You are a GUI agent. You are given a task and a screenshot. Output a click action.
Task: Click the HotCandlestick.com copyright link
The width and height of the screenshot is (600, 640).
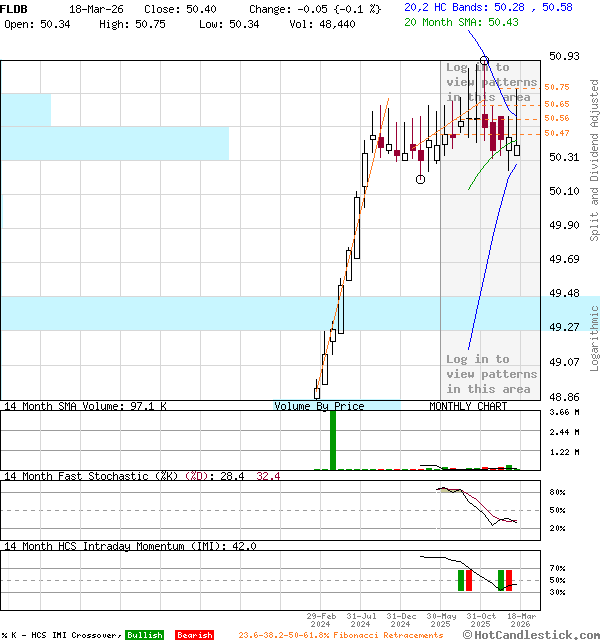pos(532,634)
